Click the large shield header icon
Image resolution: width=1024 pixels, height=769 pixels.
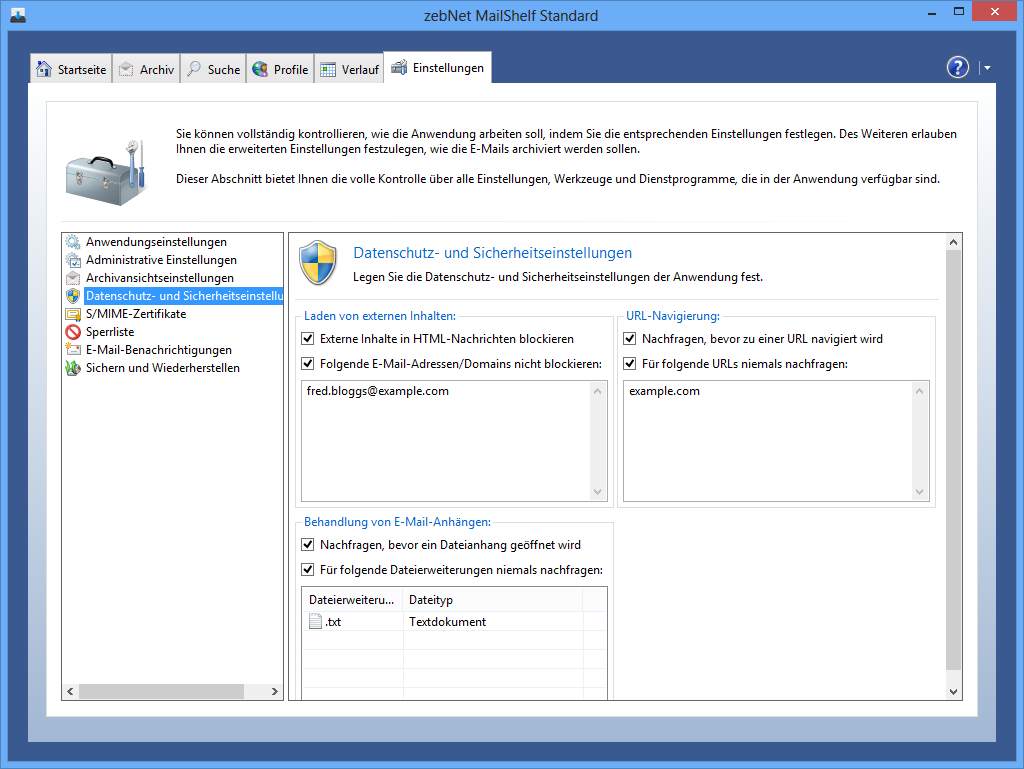tap(318, 262)
